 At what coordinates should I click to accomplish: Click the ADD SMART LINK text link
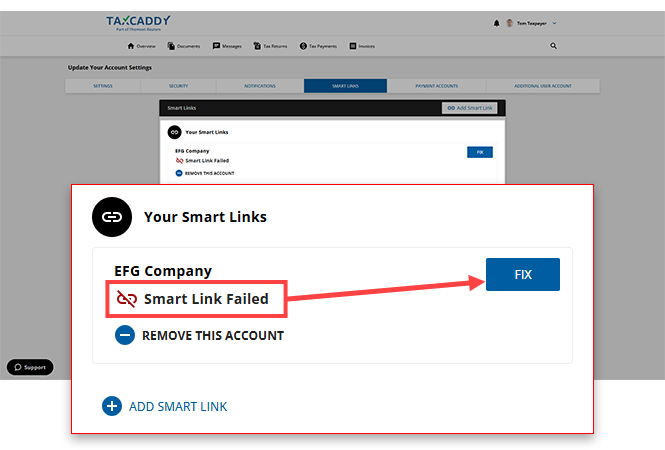click(x=178, y=407)
